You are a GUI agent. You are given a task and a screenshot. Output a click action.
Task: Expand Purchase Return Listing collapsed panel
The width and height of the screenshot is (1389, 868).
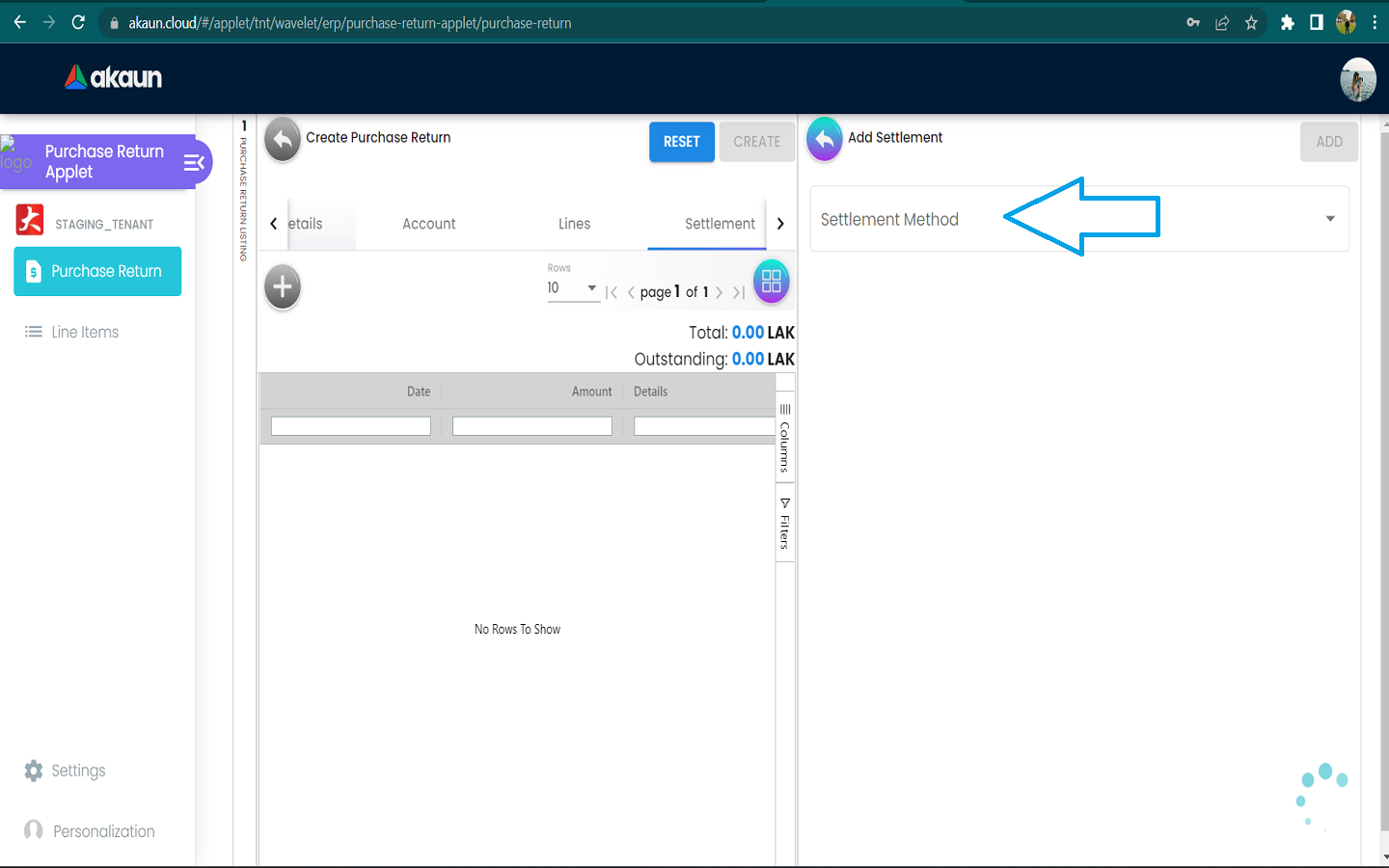click(x=244, y=191)
